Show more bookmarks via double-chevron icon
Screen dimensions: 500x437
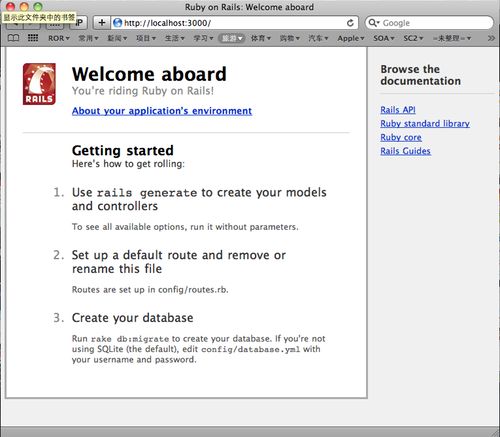pos(491,38)
